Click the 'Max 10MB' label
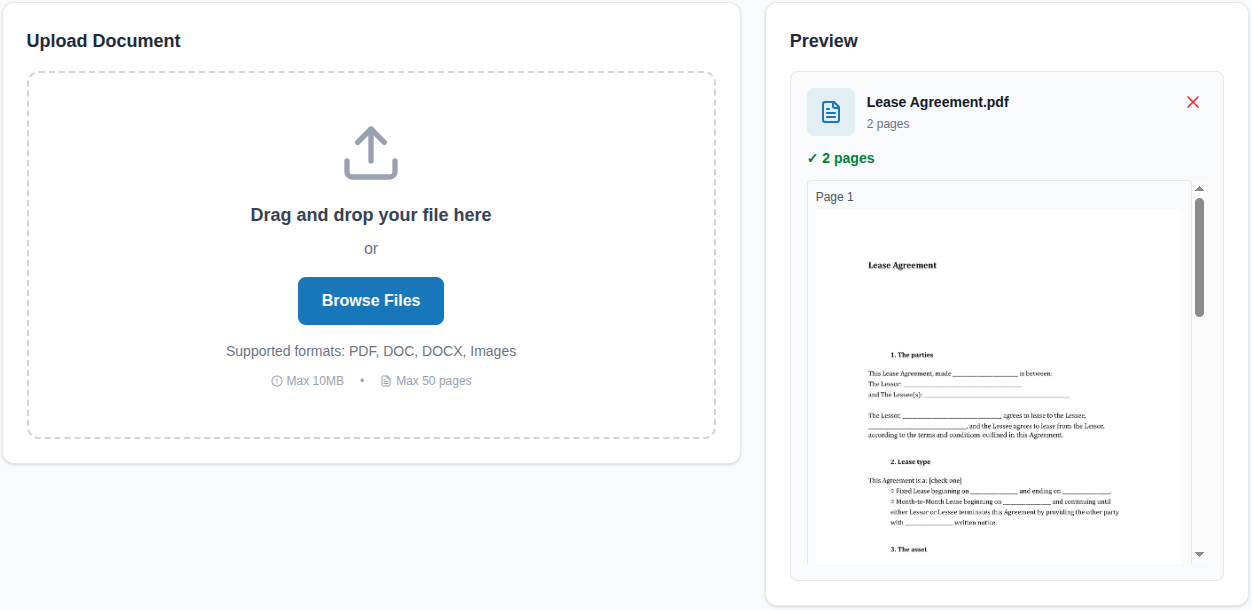 click(x=315, y=381)
